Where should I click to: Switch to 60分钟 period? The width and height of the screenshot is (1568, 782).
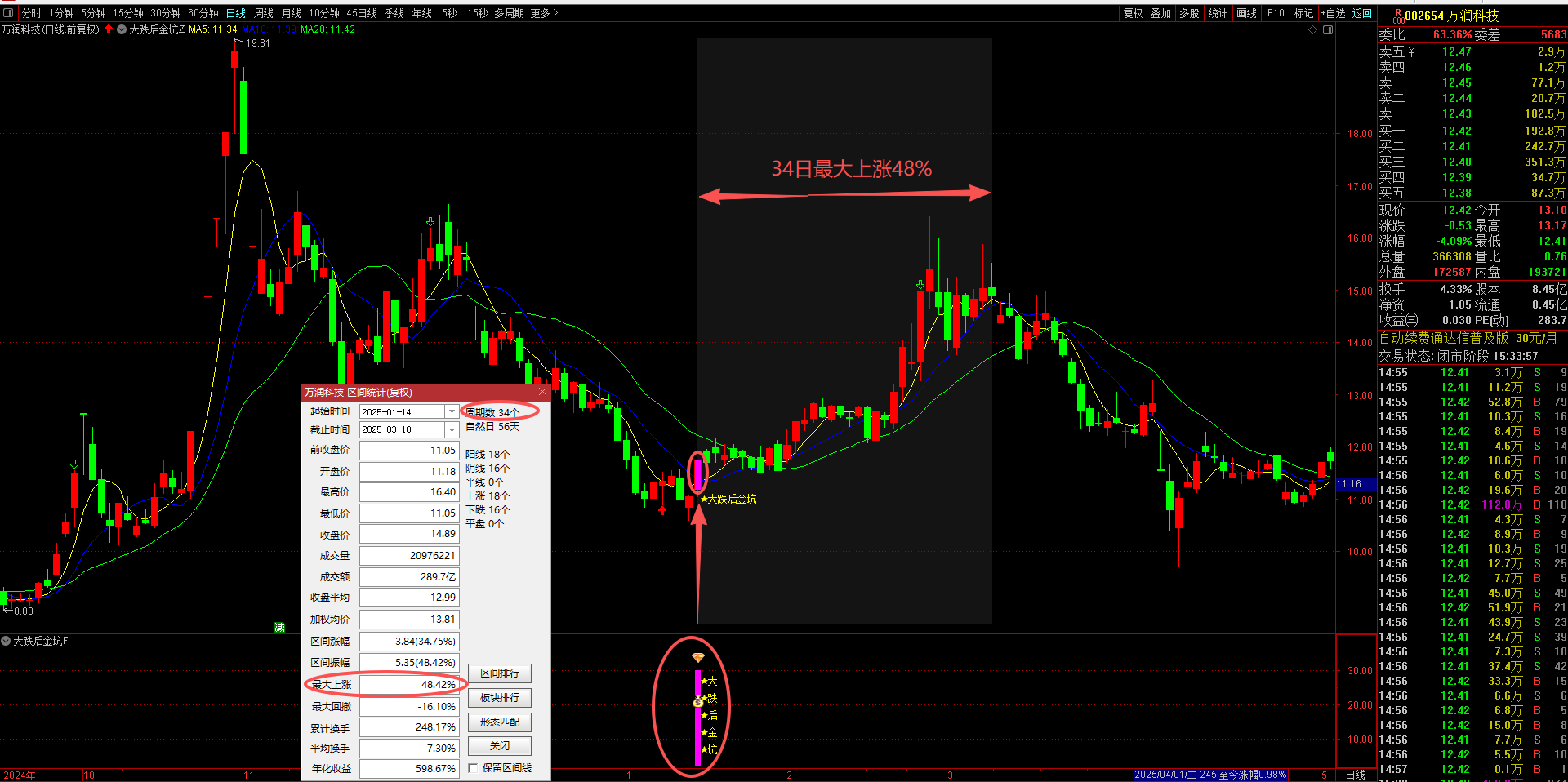(x=203, y=13)
